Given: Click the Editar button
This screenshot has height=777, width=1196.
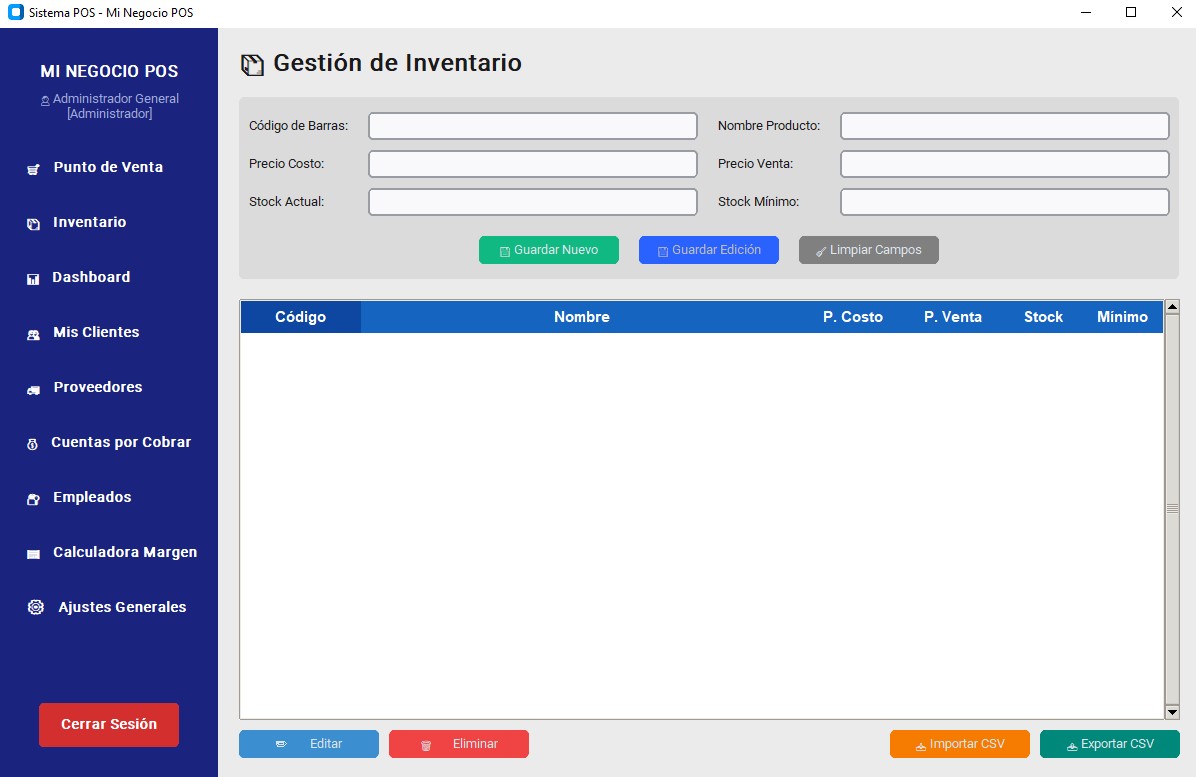Looking at the screenshot, I should click(309, 744).
